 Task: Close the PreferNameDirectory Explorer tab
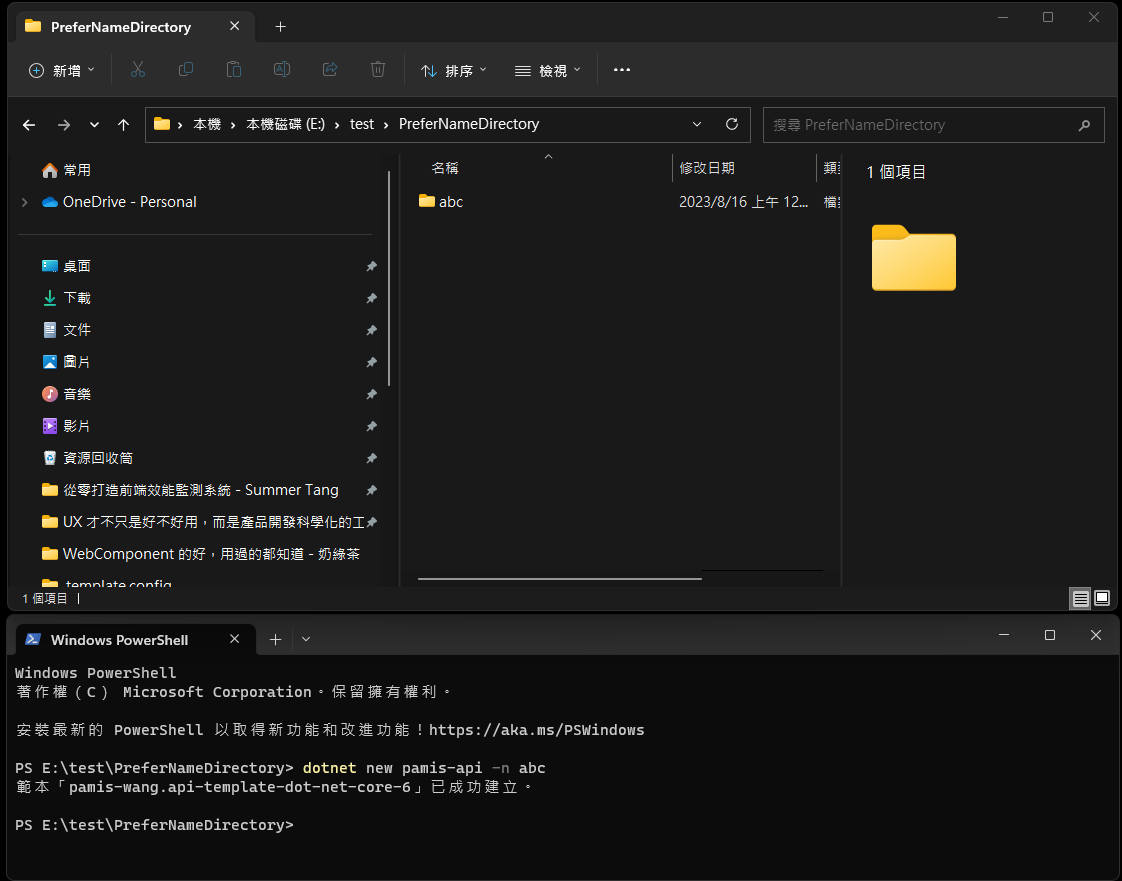pyautogui.click(x=235, y=26)
